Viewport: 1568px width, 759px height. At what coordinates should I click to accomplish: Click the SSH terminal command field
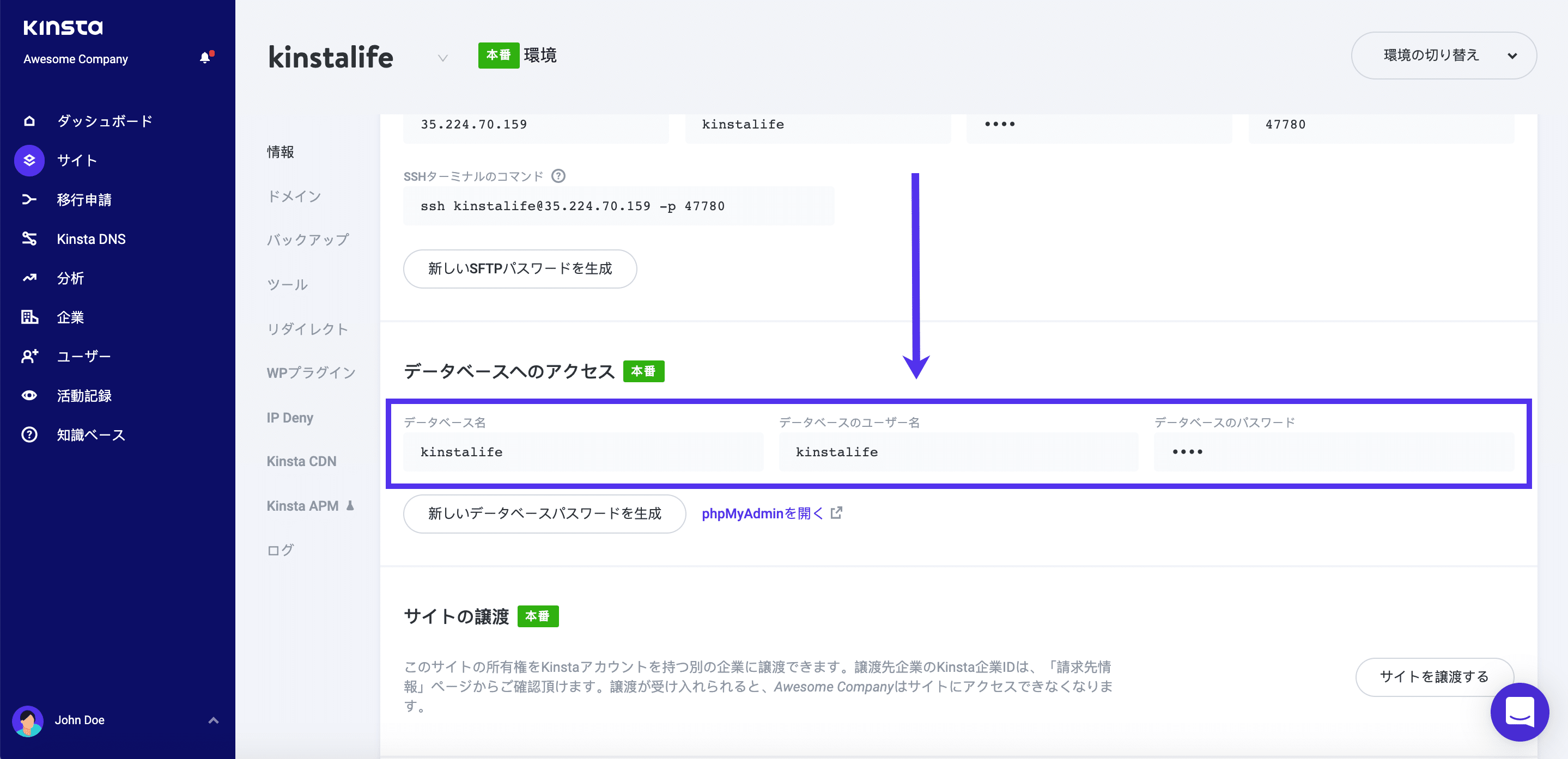click(x=618, y=206)
